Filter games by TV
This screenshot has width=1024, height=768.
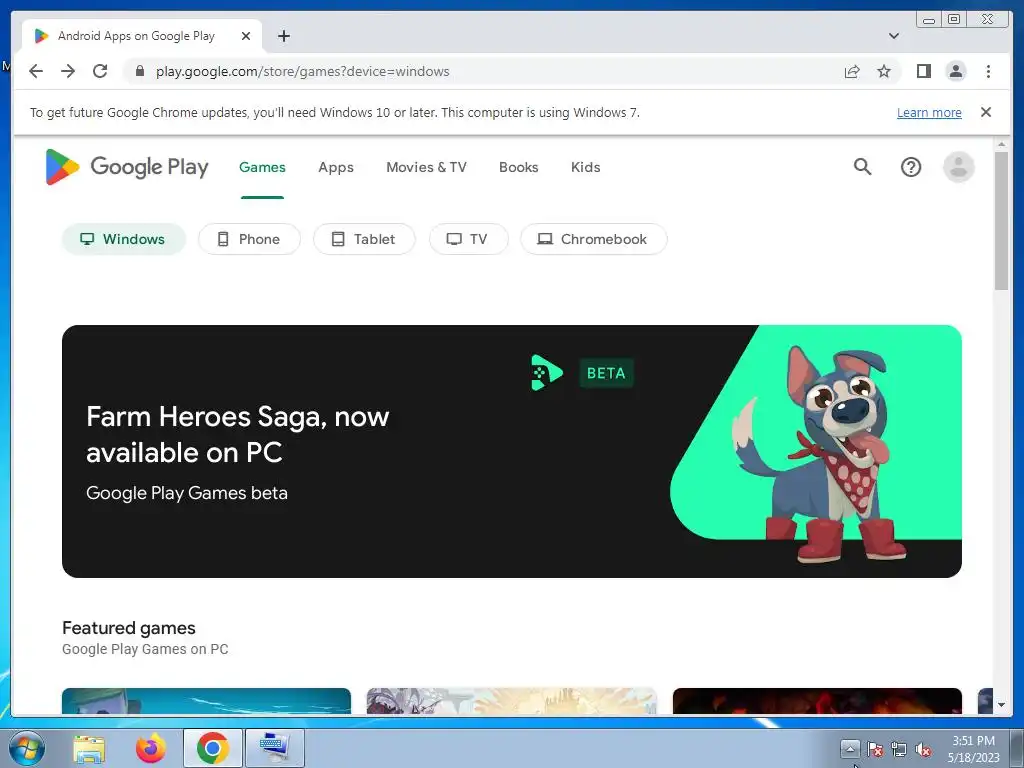coord(468,239)
